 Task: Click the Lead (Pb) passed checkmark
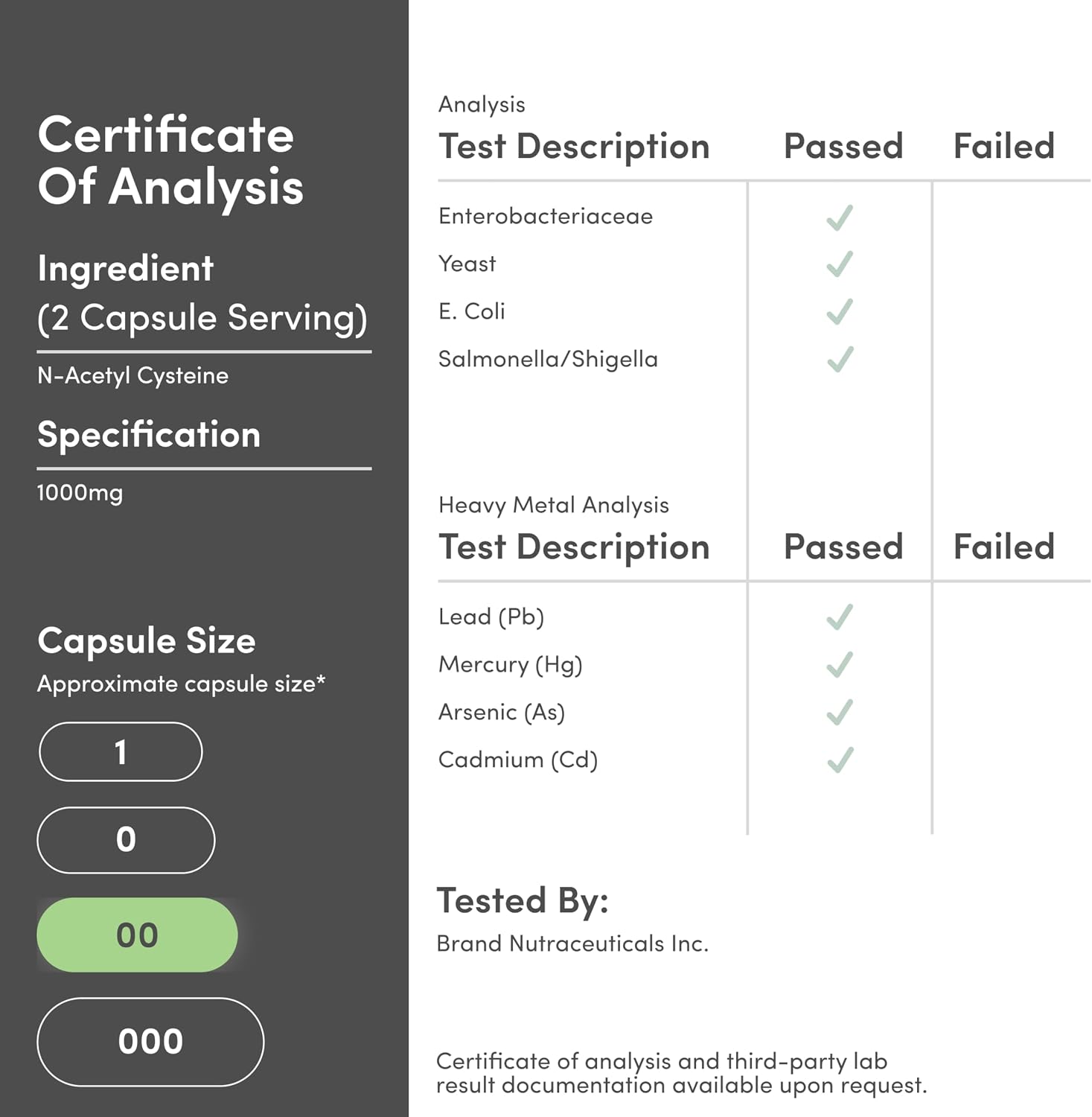tap(840, 617)
